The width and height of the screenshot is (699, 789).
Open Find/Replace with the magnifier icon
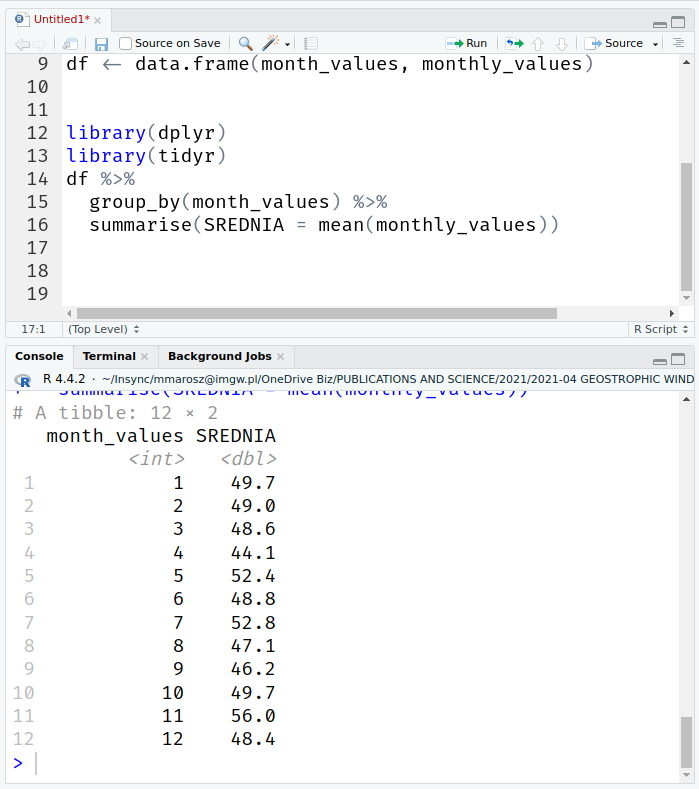(x=245, y=44)
